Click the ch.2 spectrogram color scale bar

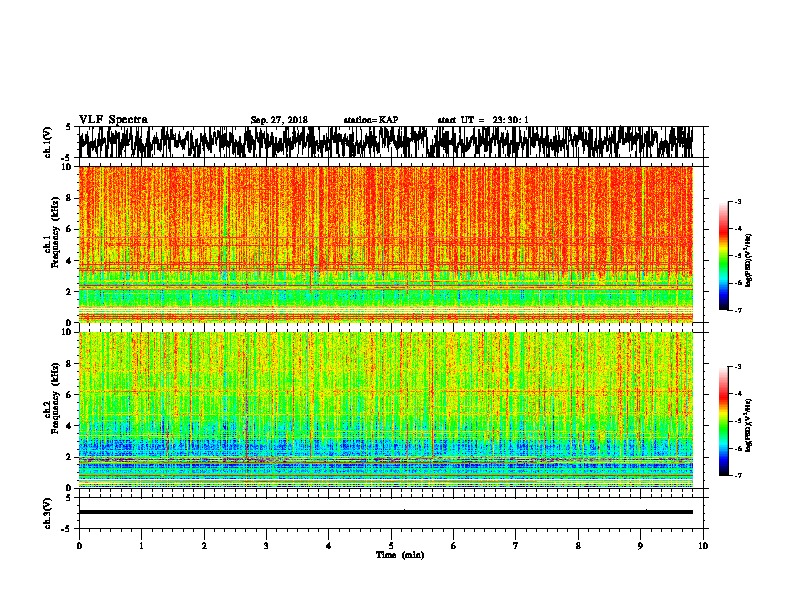pyautogui.click(x=724, y=421)
